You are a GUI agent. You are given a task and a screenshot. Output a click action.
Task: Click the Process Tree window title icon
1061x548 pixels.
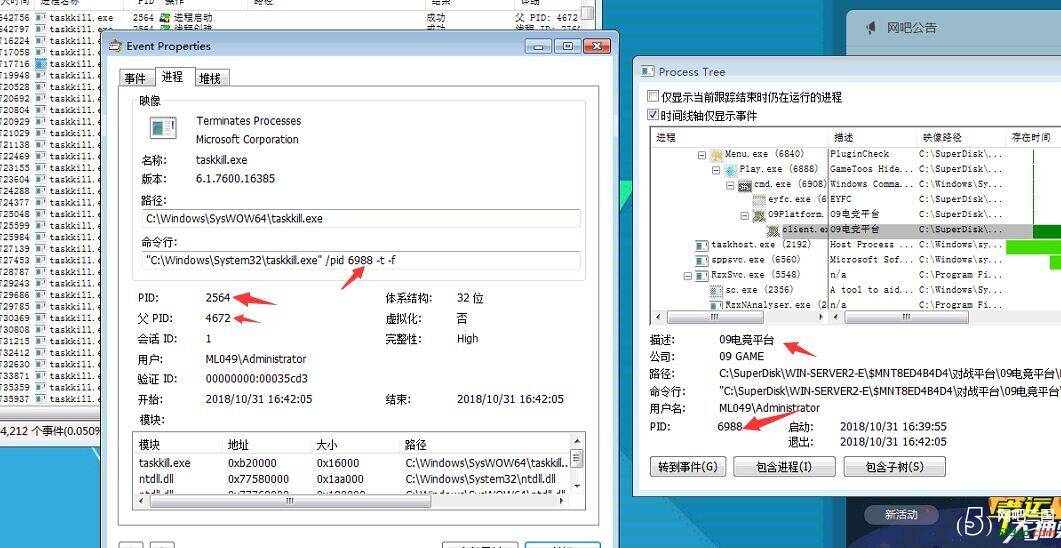coord(648,71)
